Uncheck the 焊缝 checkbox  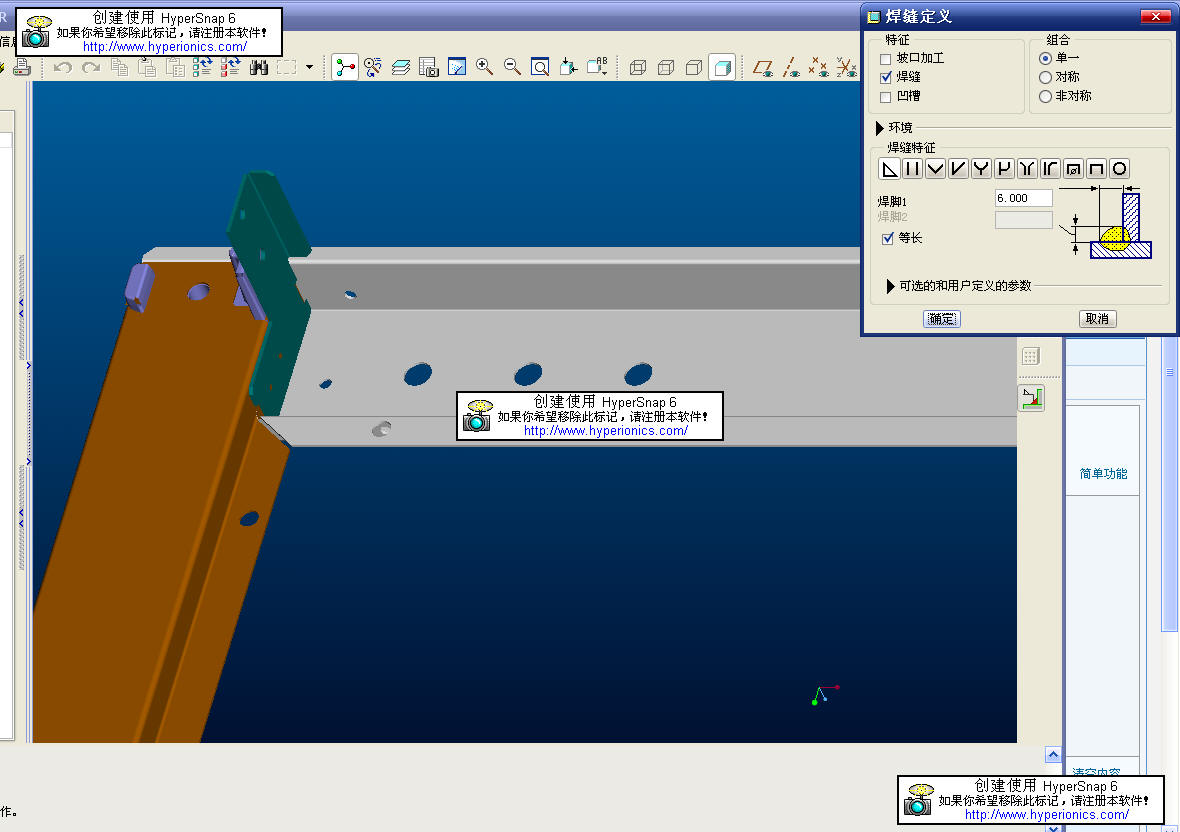[x=886, y=77]
